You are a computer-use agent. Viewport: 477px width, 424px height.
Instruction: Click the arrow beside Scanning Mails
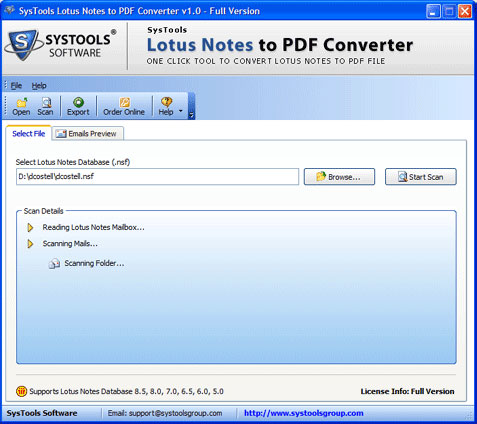30,244
